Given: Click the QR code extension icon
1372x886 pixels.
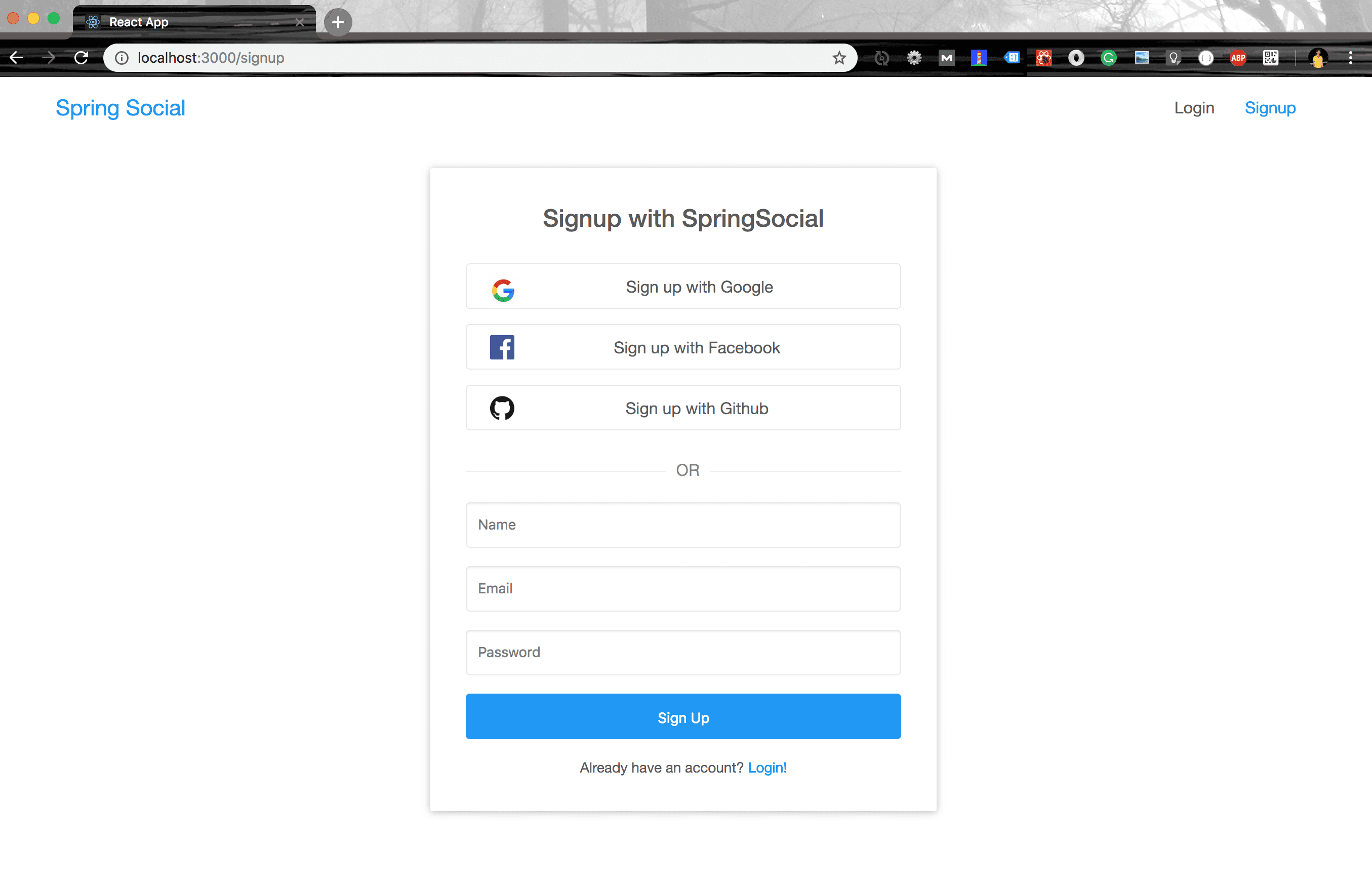Looking at the screenshot, I should coord(1271,58).
